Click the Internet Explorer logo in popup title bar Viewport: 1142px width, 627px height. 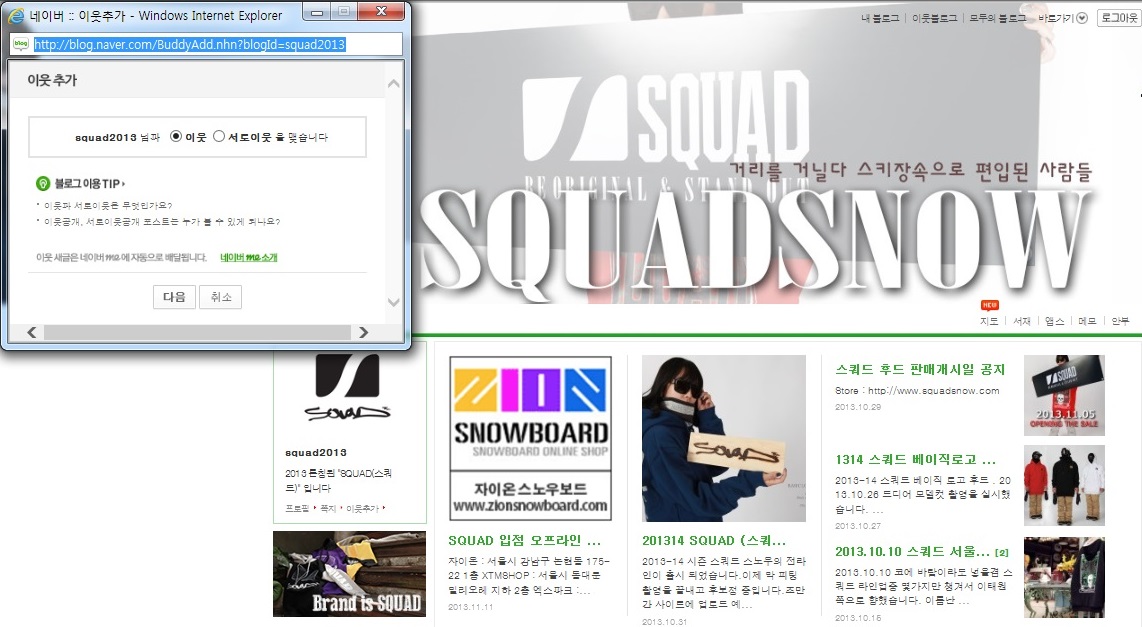15,15
